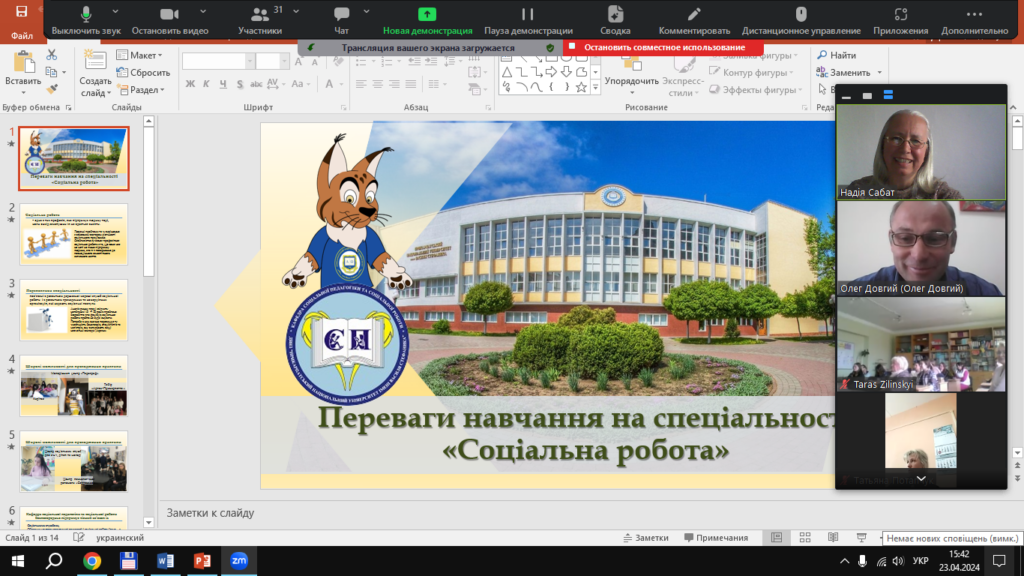Click Find (Найти) in the ribbon
Image resolution: width=1024 pixels, height=576 pixels.
(x=837, y=55)
